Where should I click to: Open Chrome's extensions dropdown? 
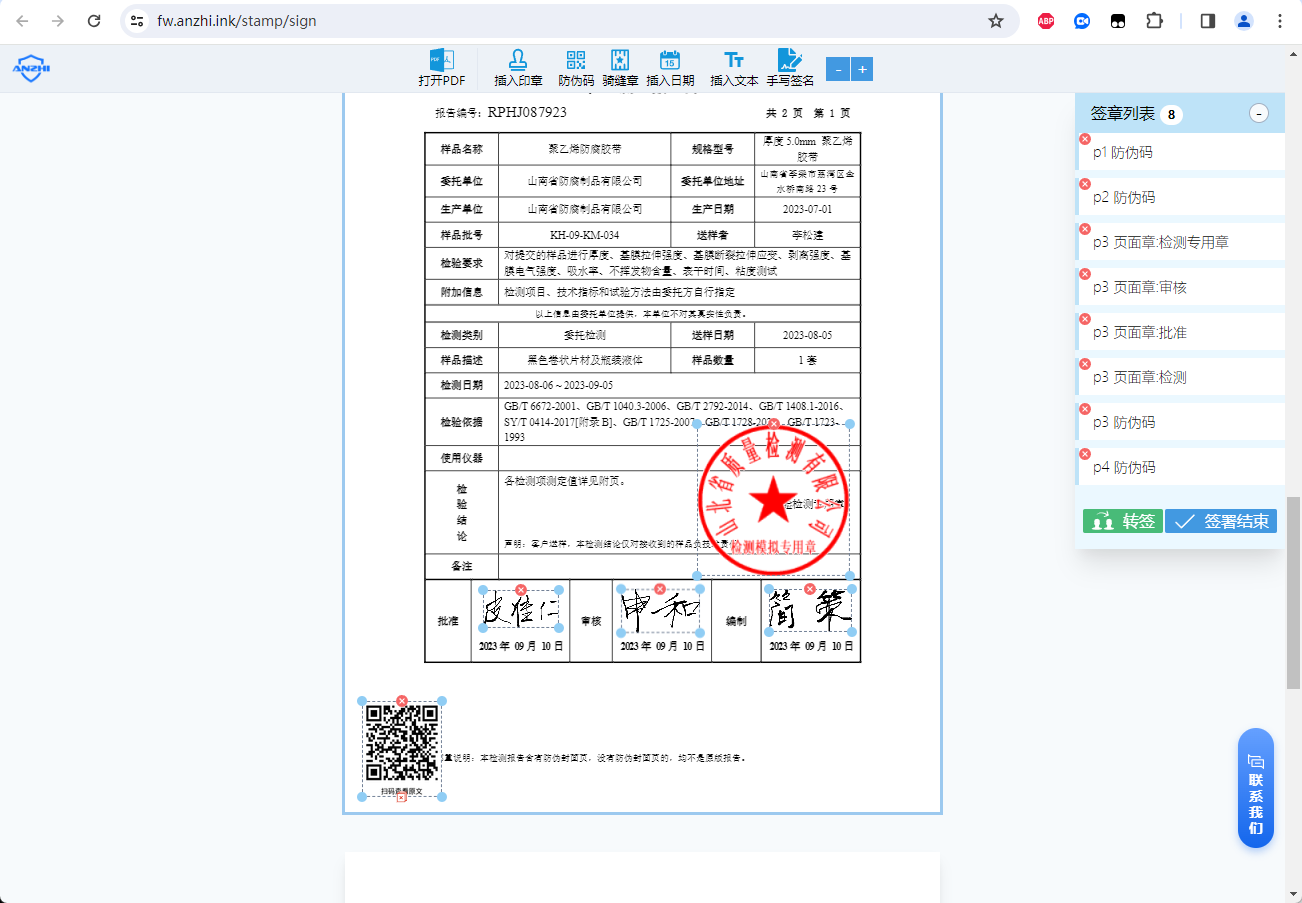pyautogui.click(x=1154, y=20)
